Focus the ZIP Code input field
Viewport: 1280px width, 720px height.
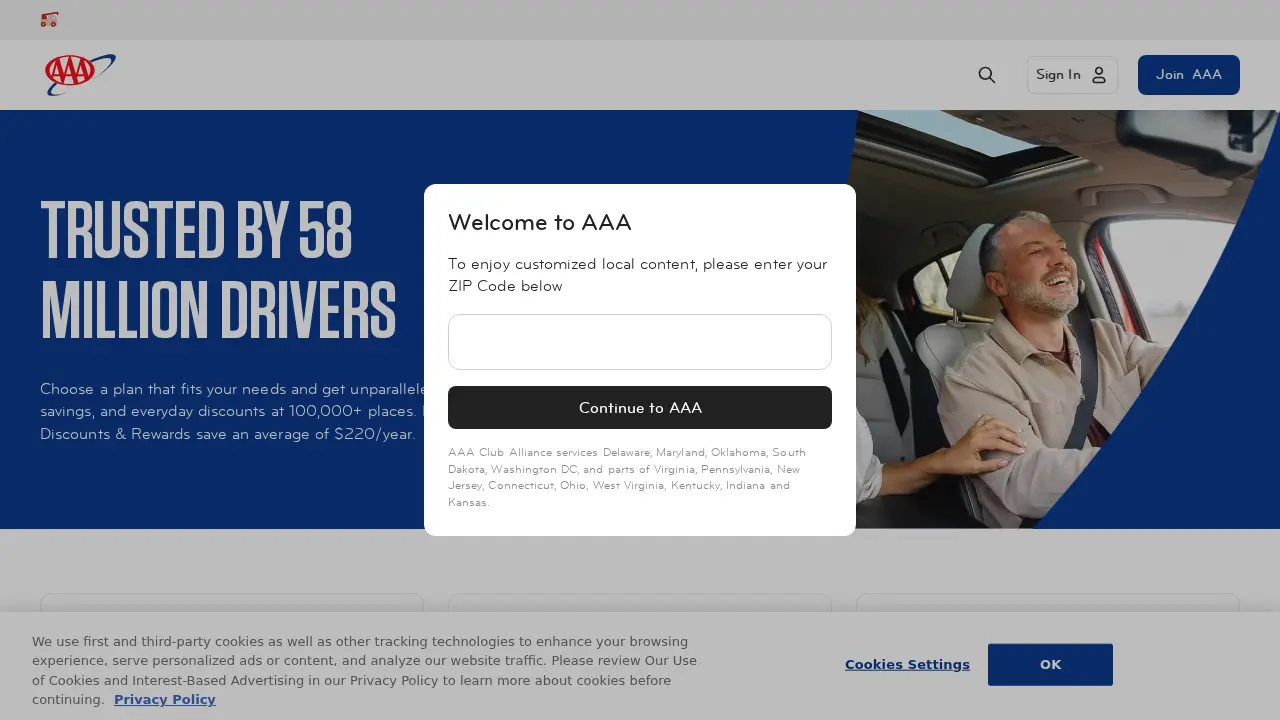tap(640, 342)
